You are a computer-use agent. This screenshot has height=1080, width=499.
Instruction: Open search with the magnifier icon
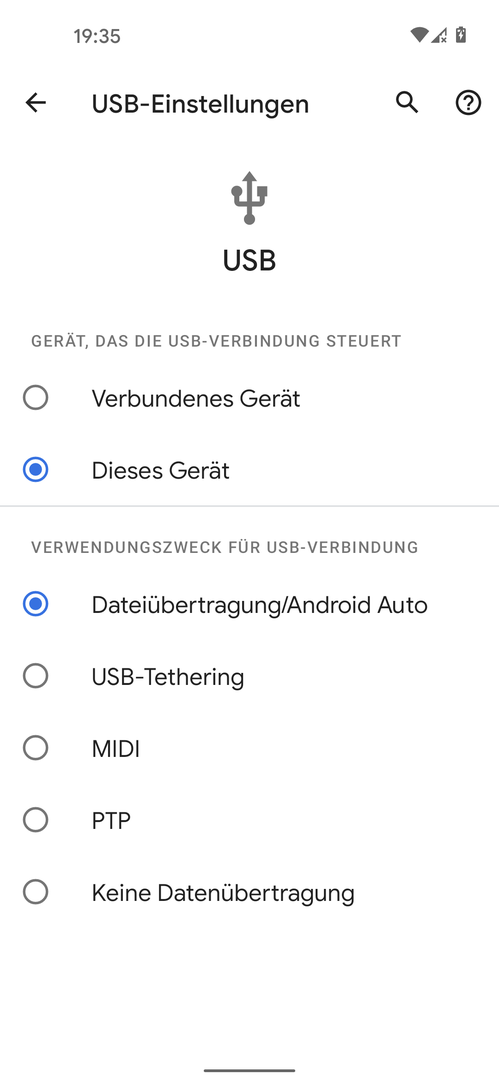(x=407, y=103)
